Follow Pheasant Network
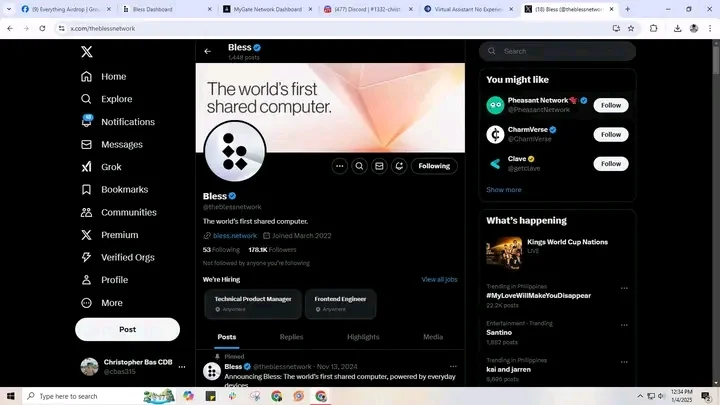This screenshot has height=405, width=720. pyautogui.click(x=611, y=105)
